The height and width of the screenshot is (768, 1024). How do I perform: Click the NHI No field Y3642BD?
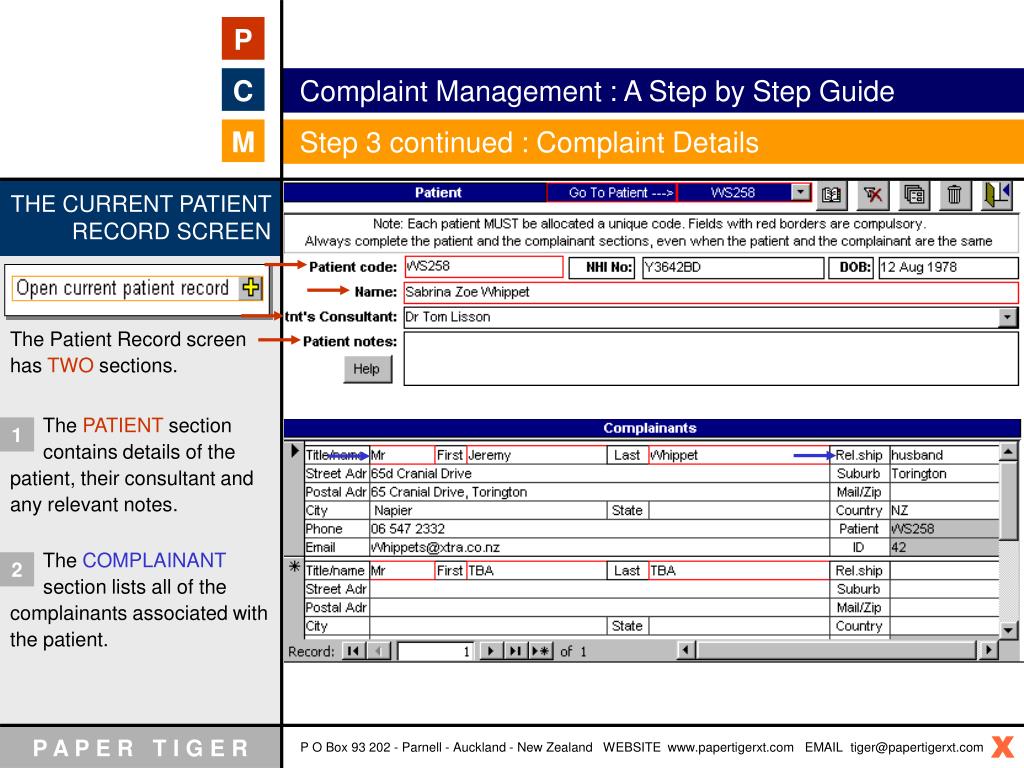coord(733,268)
